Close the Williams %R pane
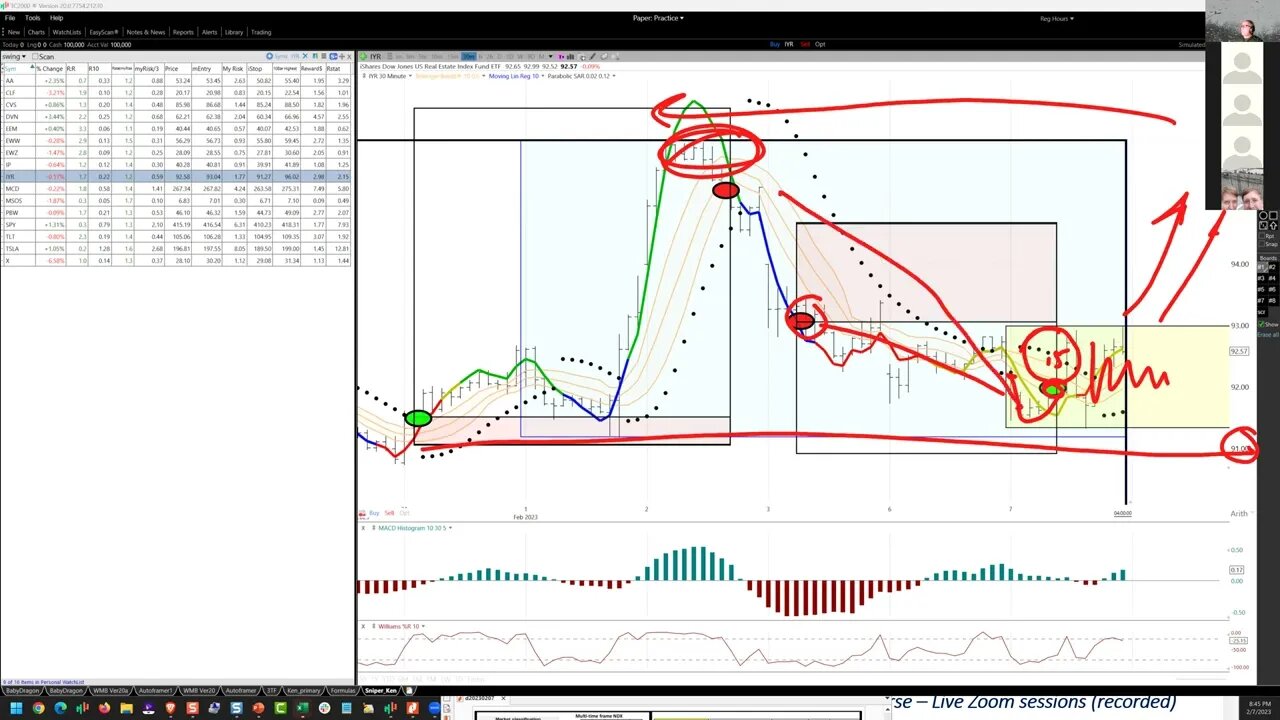The width and height of the screenshot is (1280, 720). click(x=363, y=626)
